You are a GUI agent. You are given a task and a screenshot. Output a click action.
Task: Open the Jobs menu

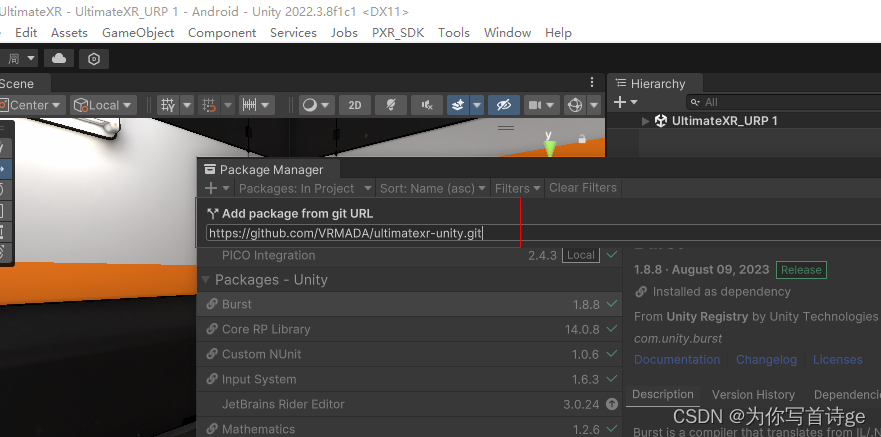(344, 33)
